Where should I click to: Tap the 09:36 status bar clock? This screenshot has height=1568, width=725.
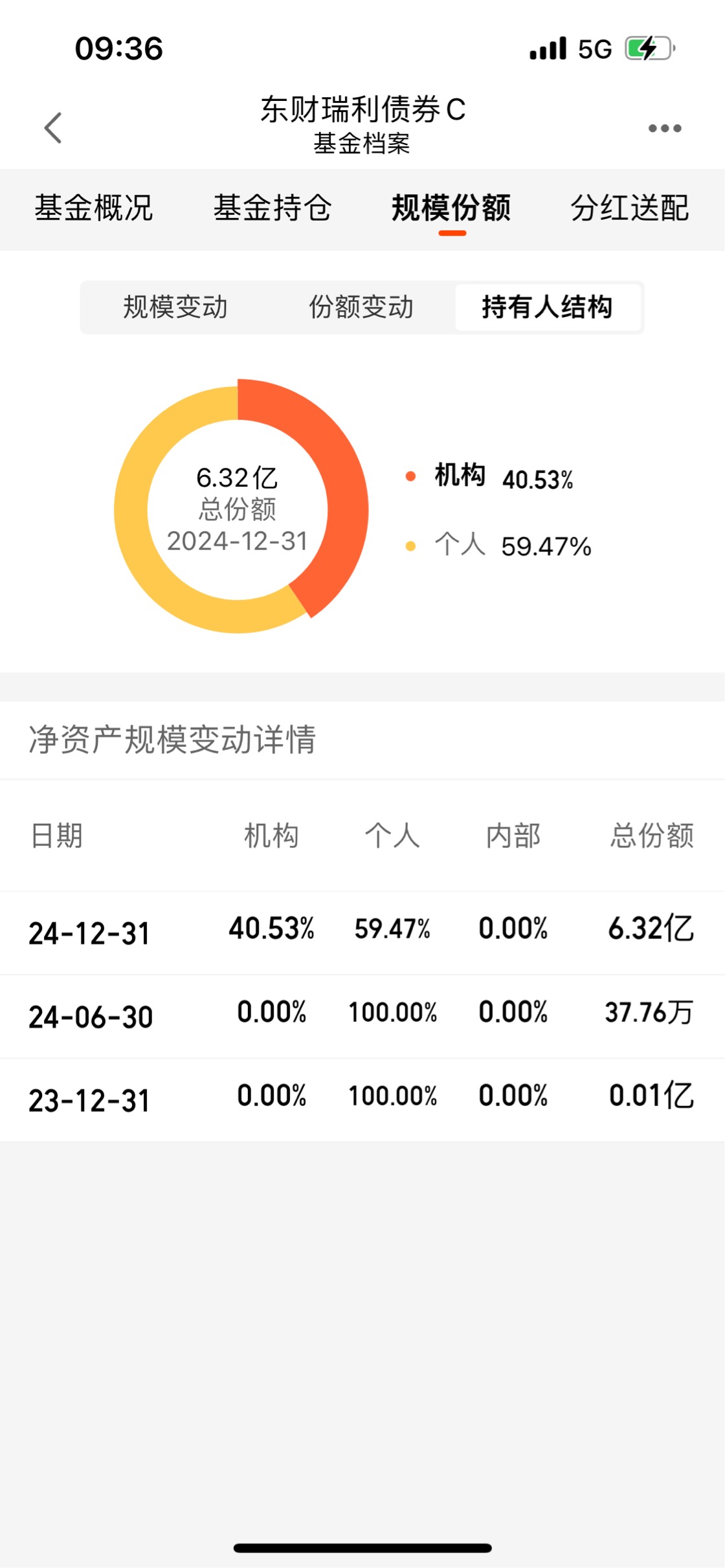[119, 49]
